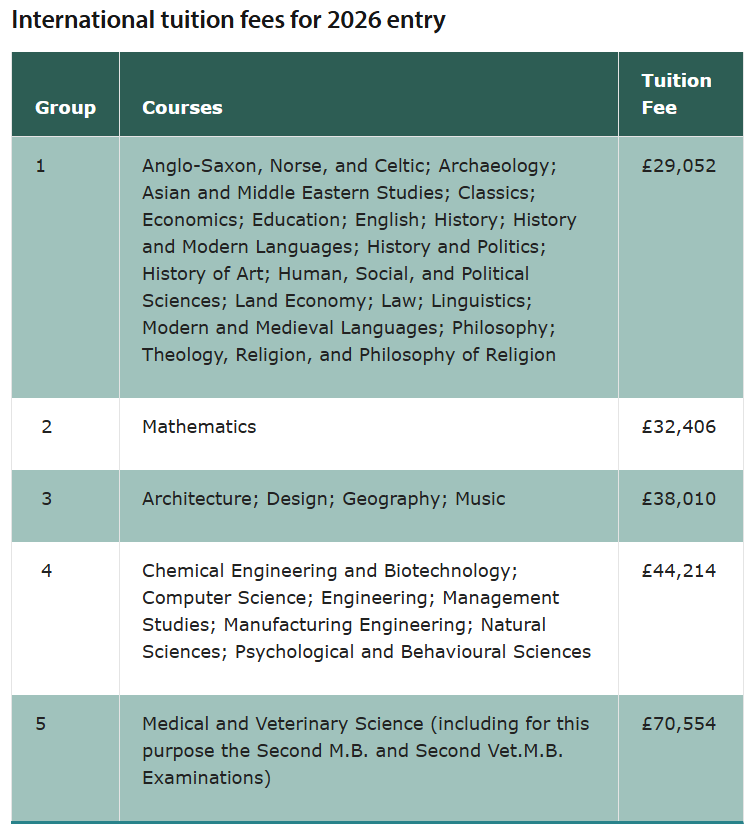Select the Group 2 number cell
Screen dimensions: 752x830
tap(47, 427)
